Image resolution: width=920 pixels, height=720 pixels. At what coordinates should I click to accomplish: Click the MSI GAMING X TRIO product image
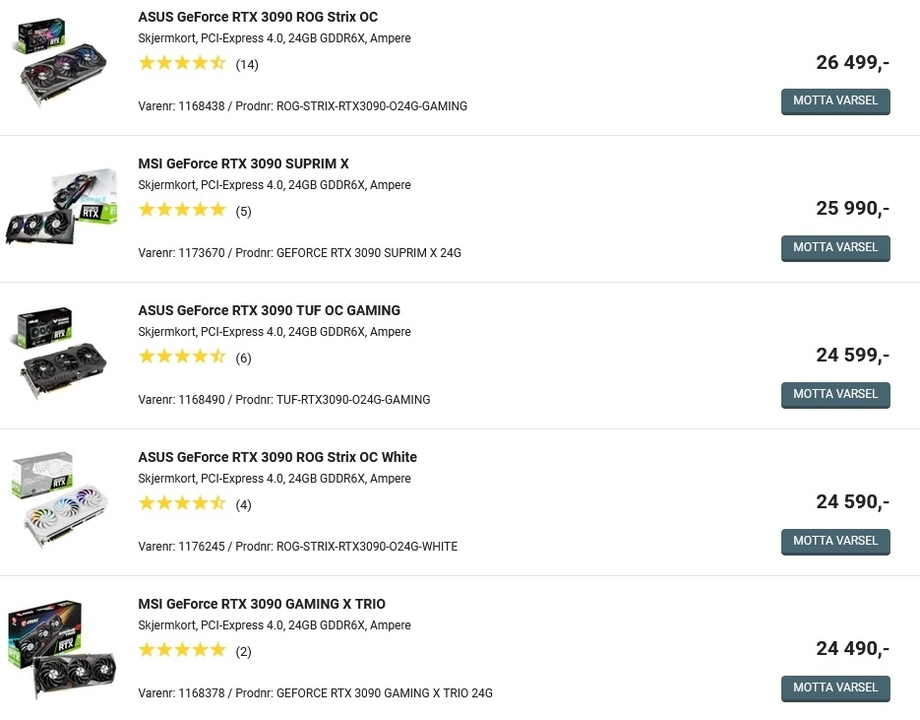(x=60, y=649)
